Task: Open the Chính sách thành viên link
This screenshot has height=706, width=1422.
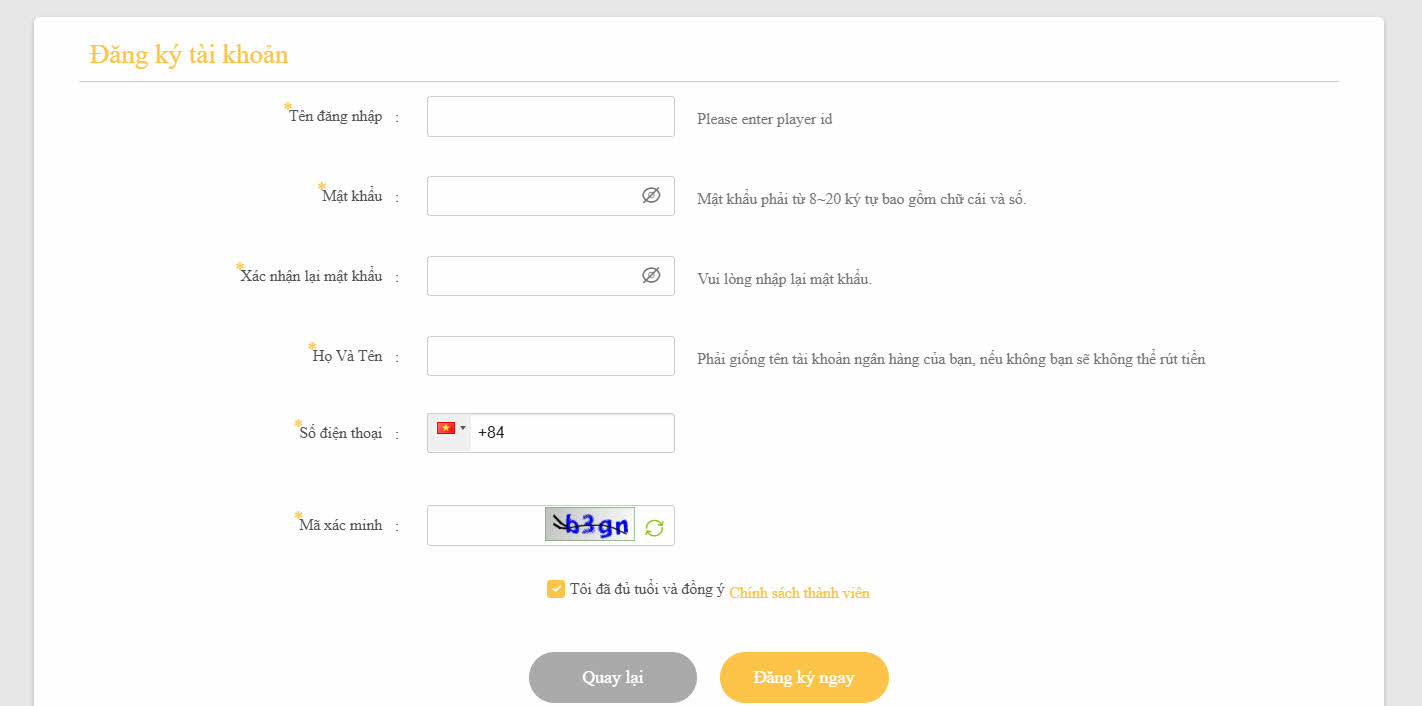Action: pos(799,593)
